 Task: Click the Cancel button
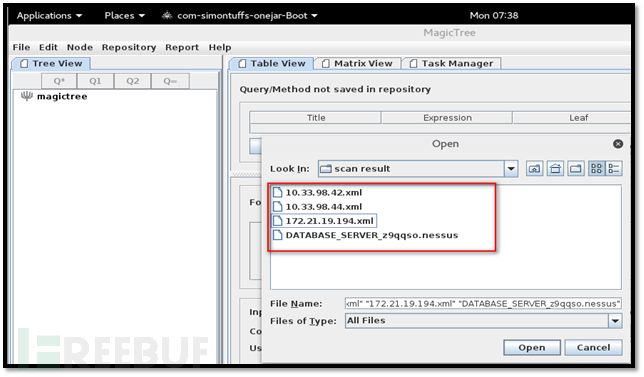593,347
